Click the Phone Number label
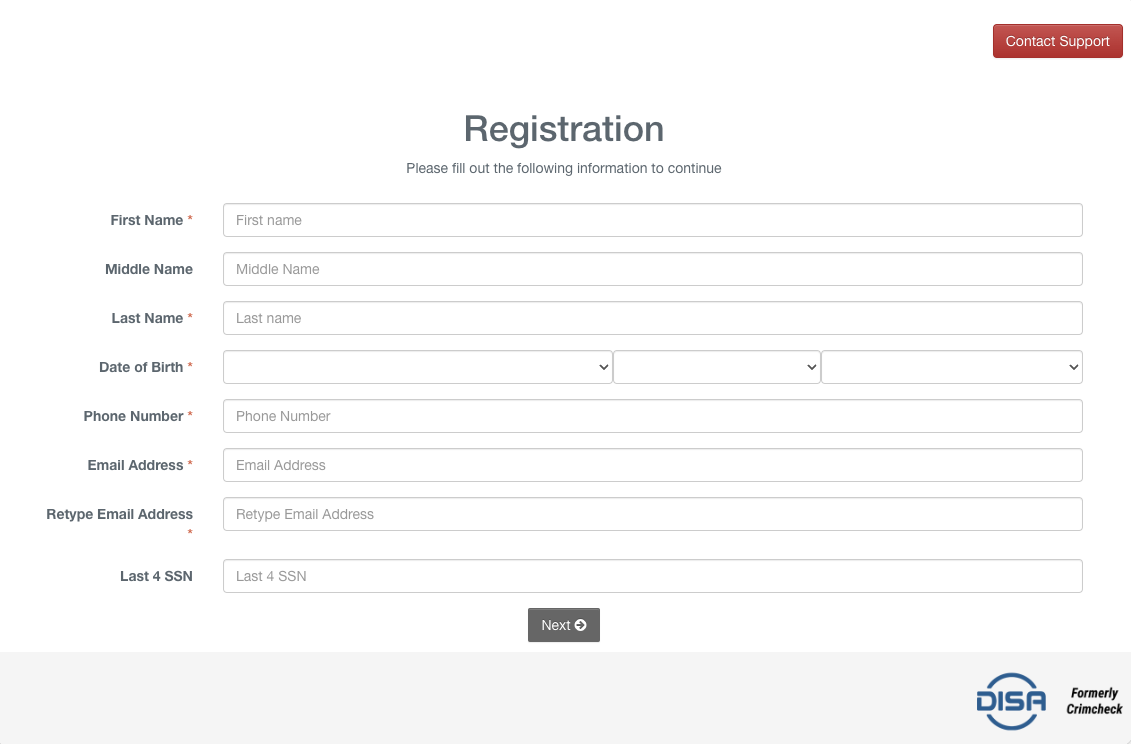Screen dimensions: 1131x744 [133, 416]
